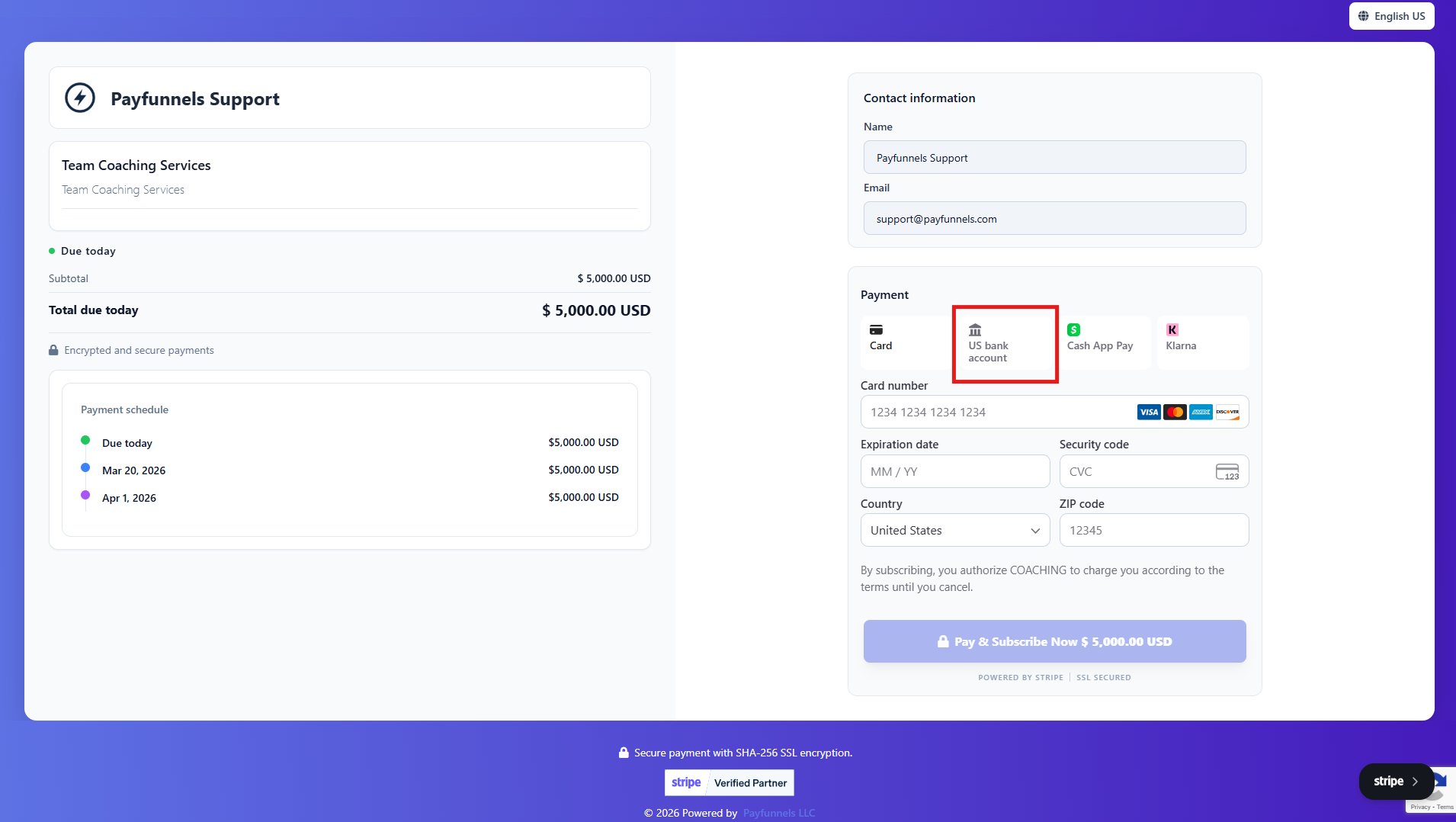The height and width of the screenshot is (822, 1456).
Task: Select the Klarna payment tab
Action: coord(1203,343)
